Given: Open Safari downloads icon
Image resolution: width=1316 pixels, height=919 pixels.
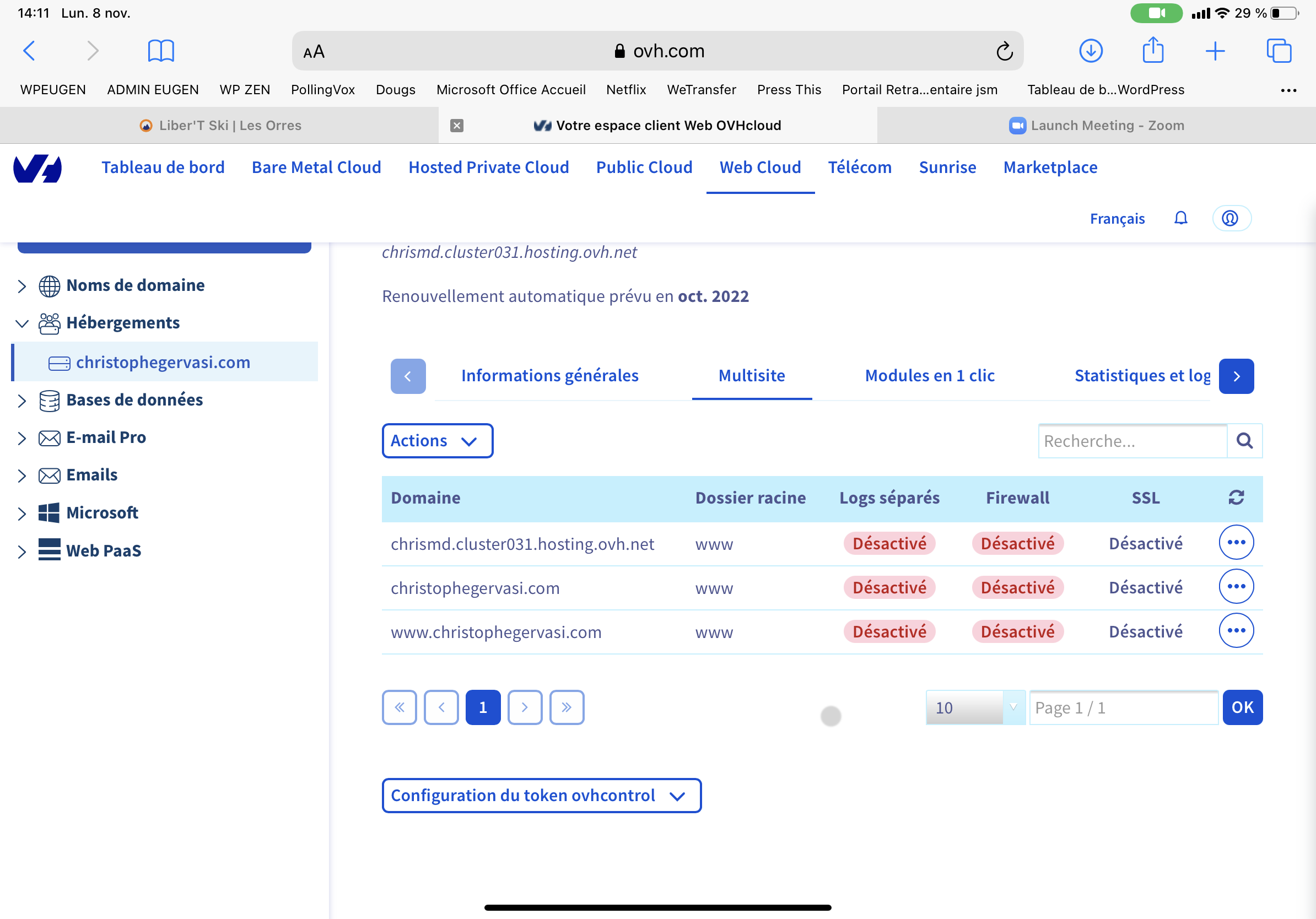Looking at the screenshot, I should pyautogui.click(x=1090, y=51).
